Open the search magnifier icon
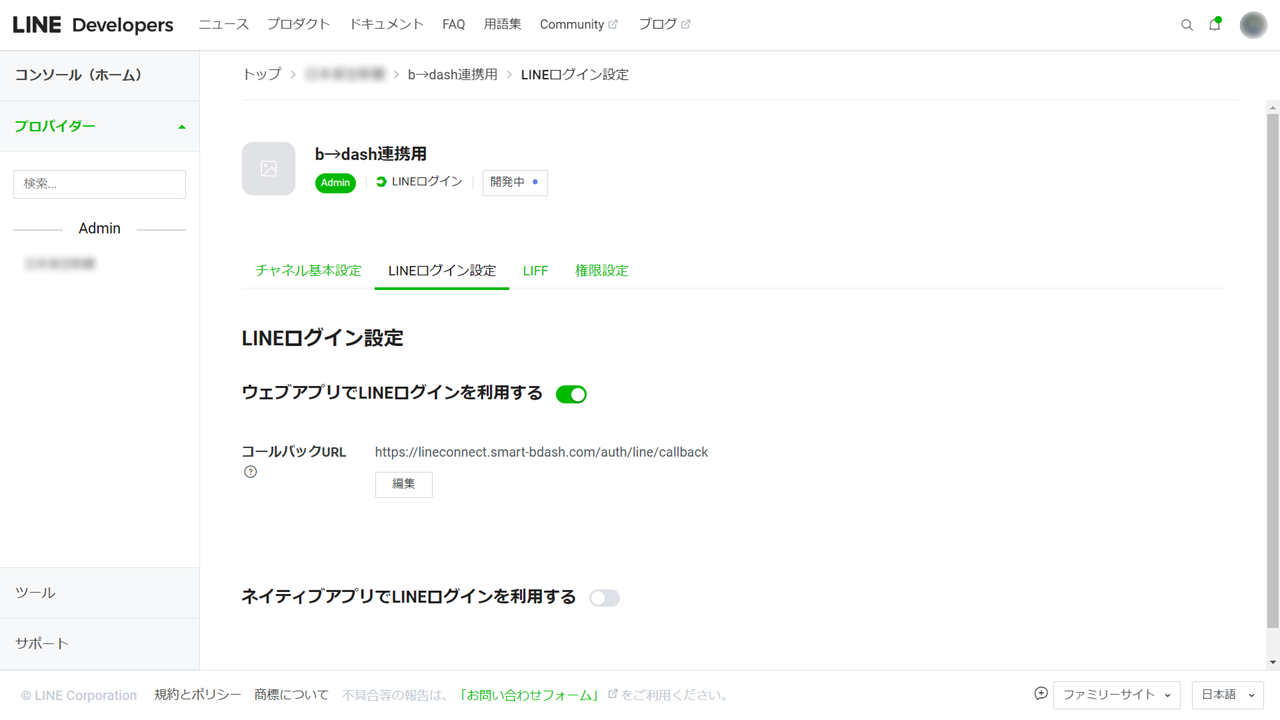Image resolution: width=1280 pixels, height=720 pixels. (1187, 25)
